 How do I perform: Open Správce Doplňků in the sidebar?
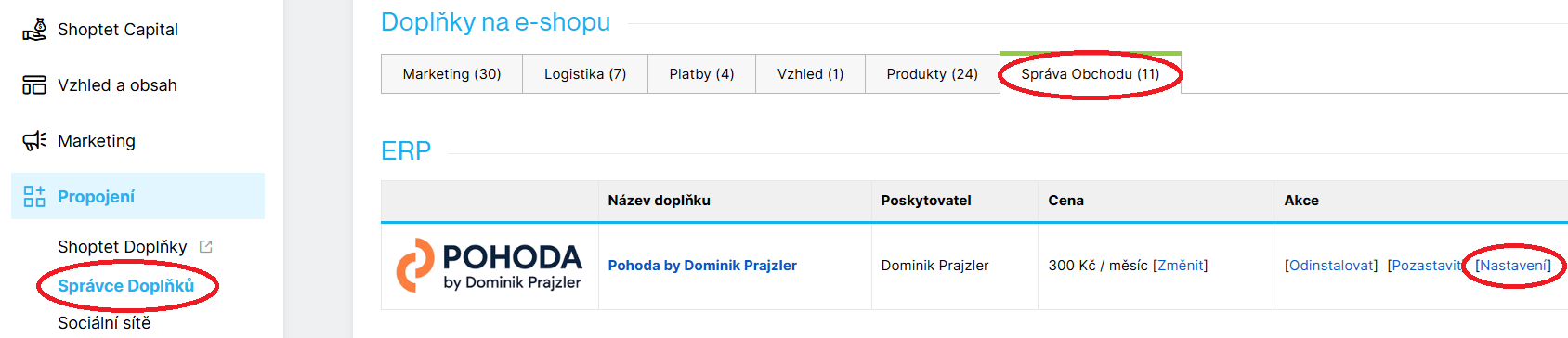point(126,286)
